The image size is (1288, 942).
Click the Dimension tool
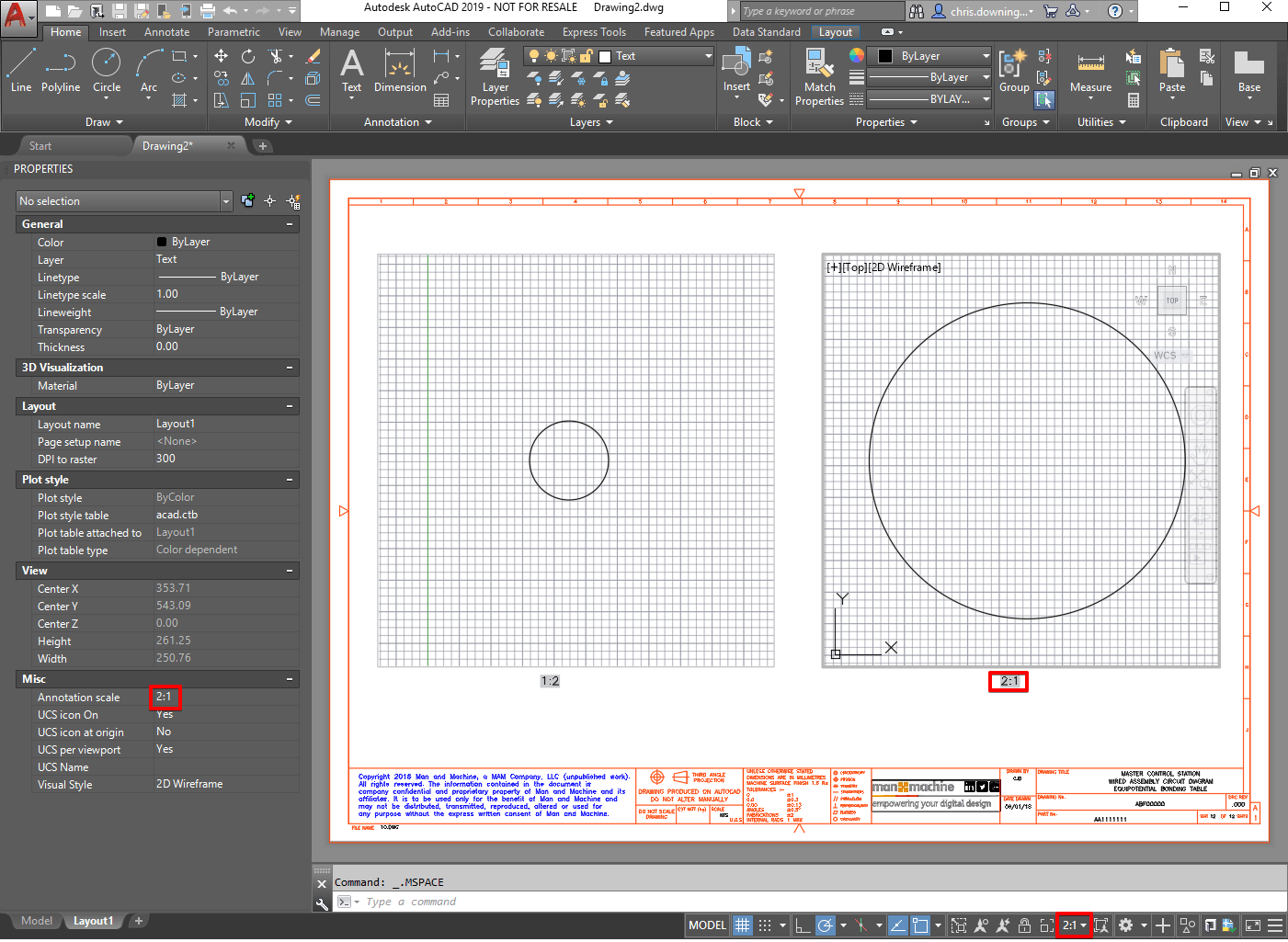pos(400,71)
